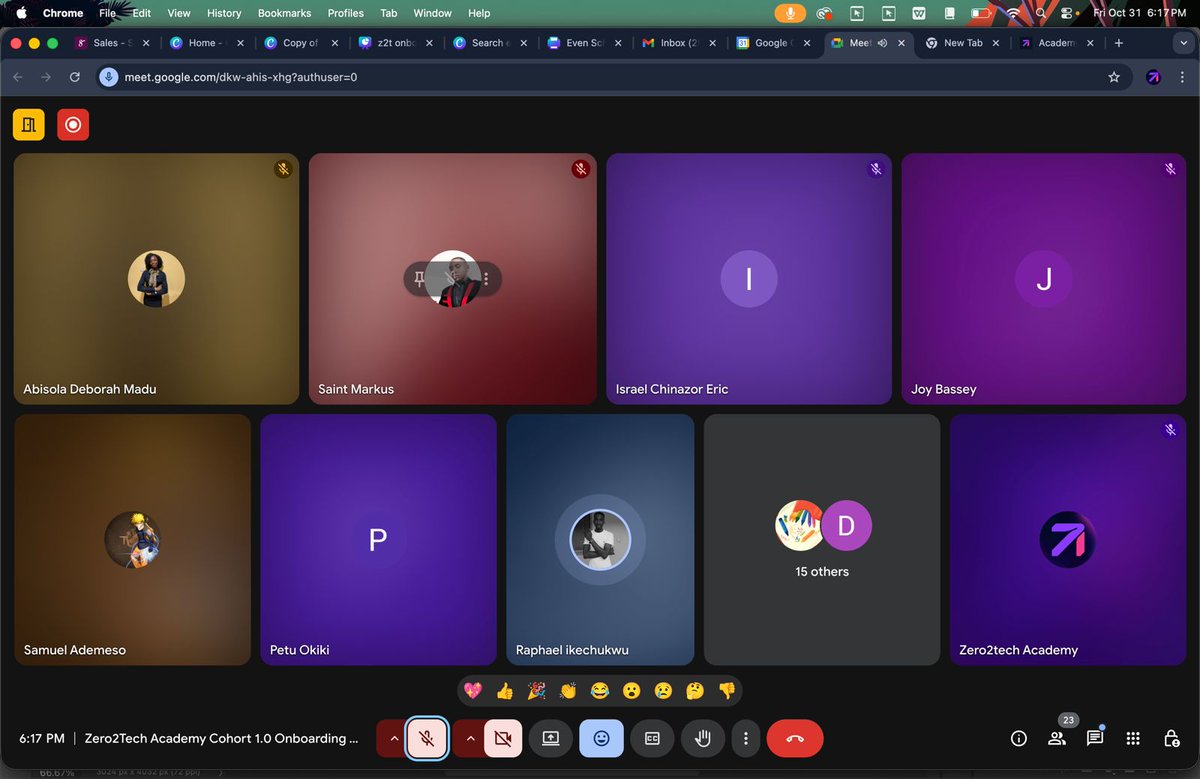Click the red record extension icon
This screenshot has height=779, width=1200.
tap(73, 125)
